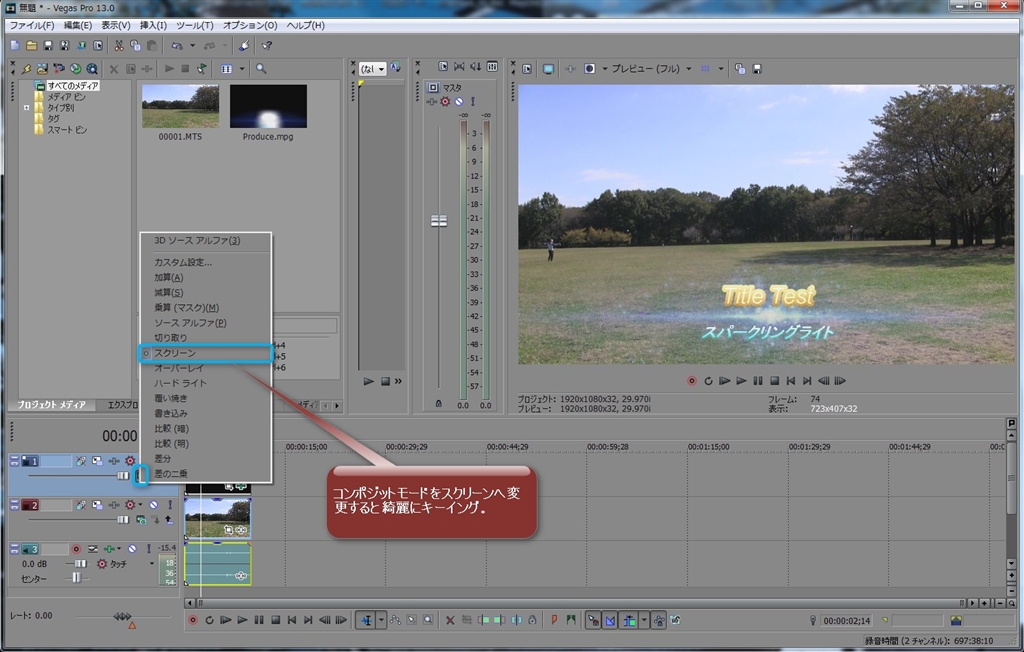Click the Dim output icon in mixer toolbar
Screen dimensions: 1024x652
pyautogui.click(x=475, y=67)
